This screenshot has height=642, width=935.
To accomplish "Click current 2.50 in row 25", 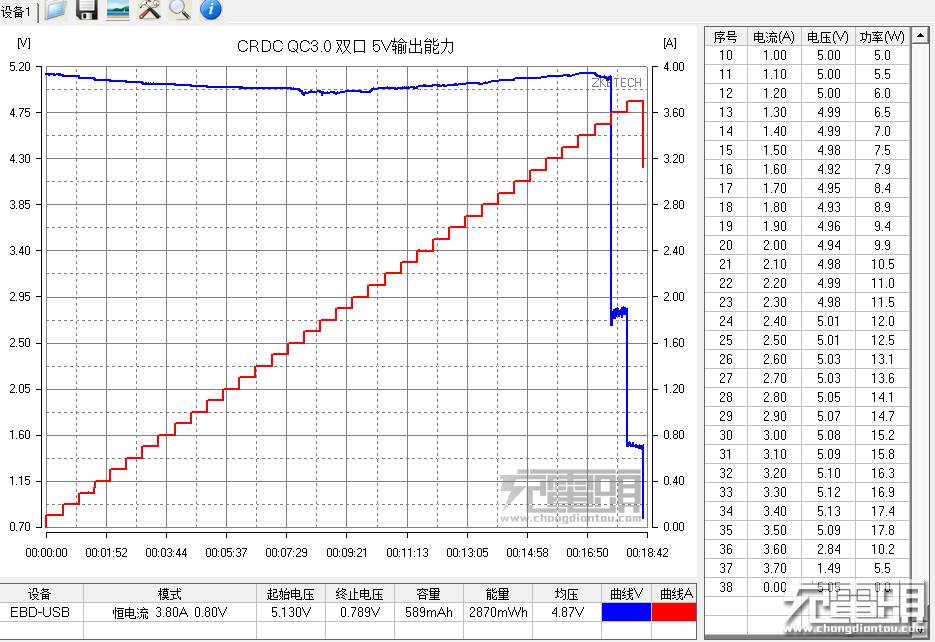I will 775,340.
